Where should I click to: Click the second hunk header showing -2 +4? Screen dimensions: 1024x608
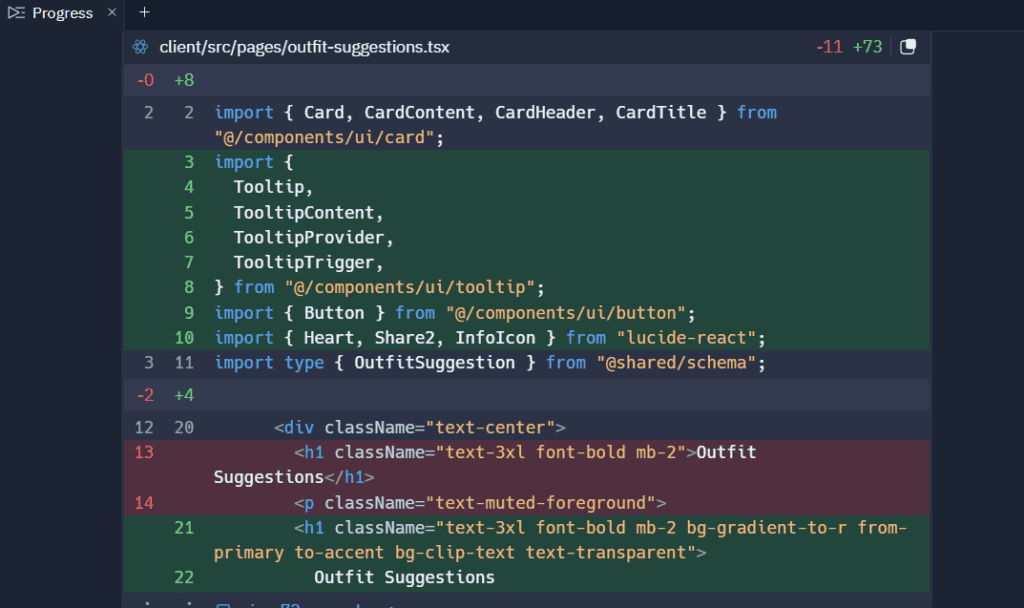coord(527,394)
